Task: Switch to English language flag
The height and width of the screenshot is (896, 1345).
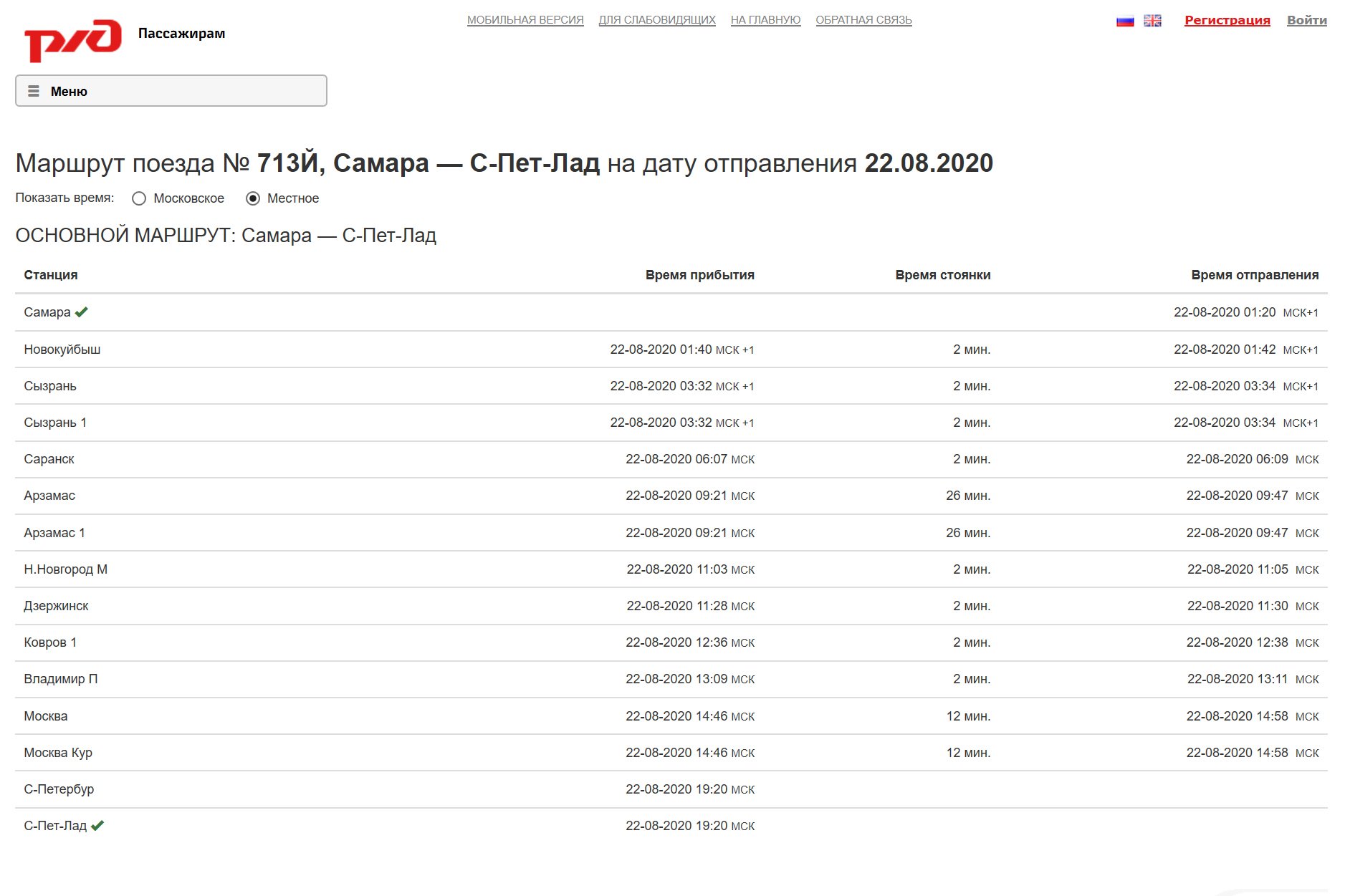Action: click(1152, 21)
